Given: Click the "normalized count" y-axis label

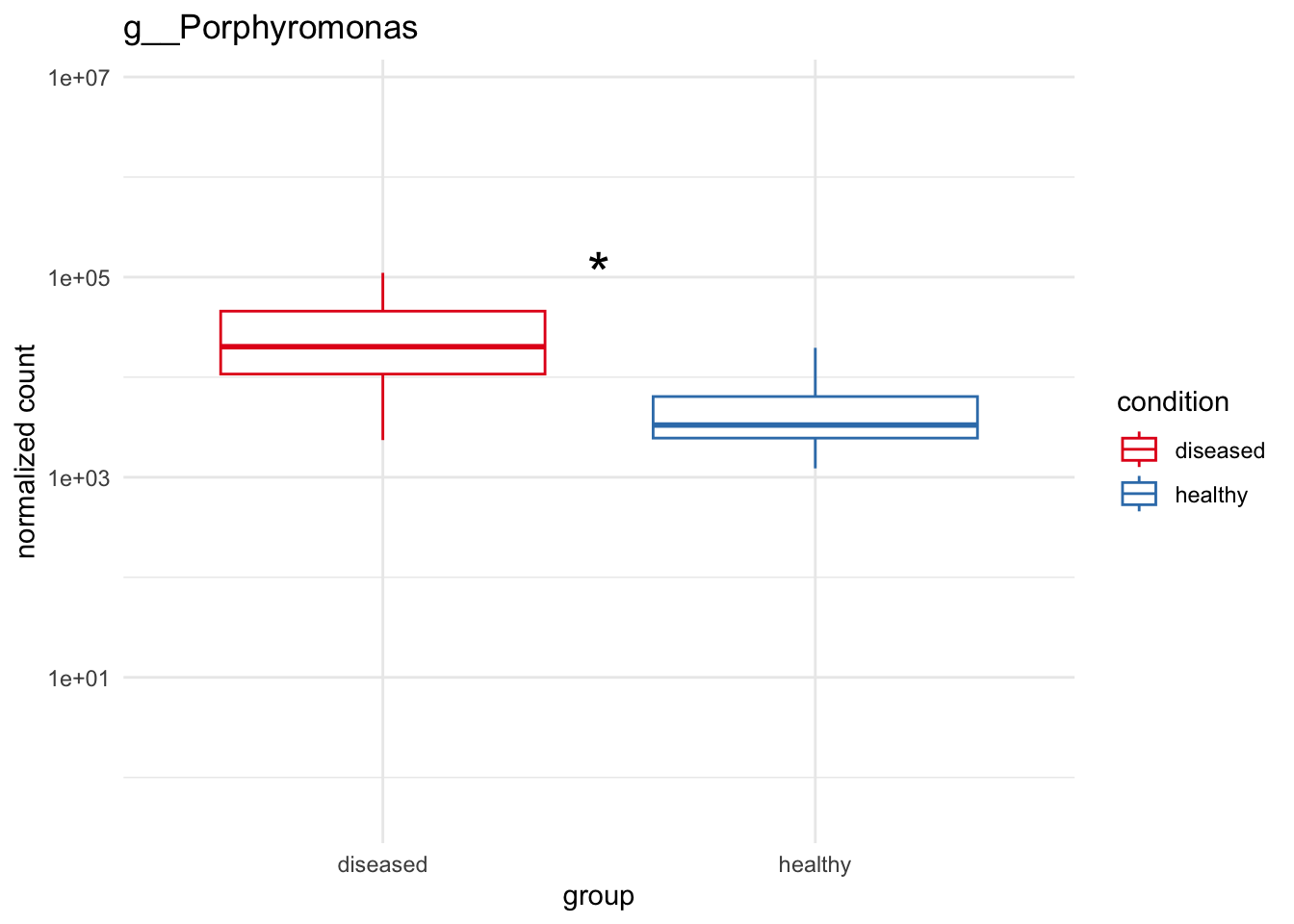Looking at the screenshot, I should point(26,450).
